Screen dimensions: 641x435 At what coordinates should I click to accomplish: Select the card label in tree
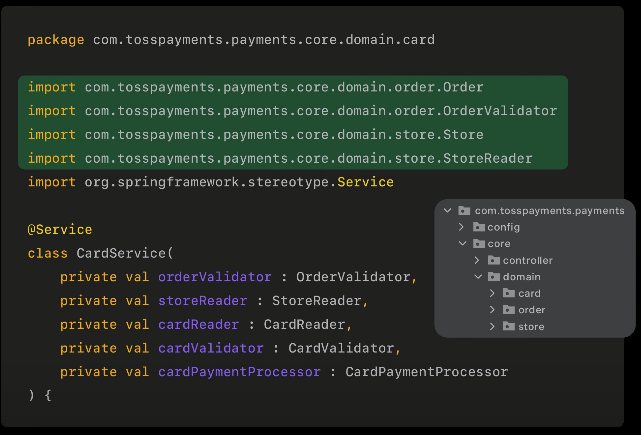pyautogui.click(x=529, y=294)
